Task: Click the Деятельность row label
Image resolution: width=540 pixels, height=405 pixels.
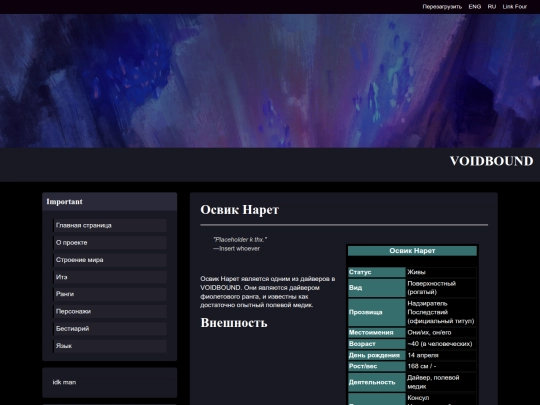Action: coord(377,382)
